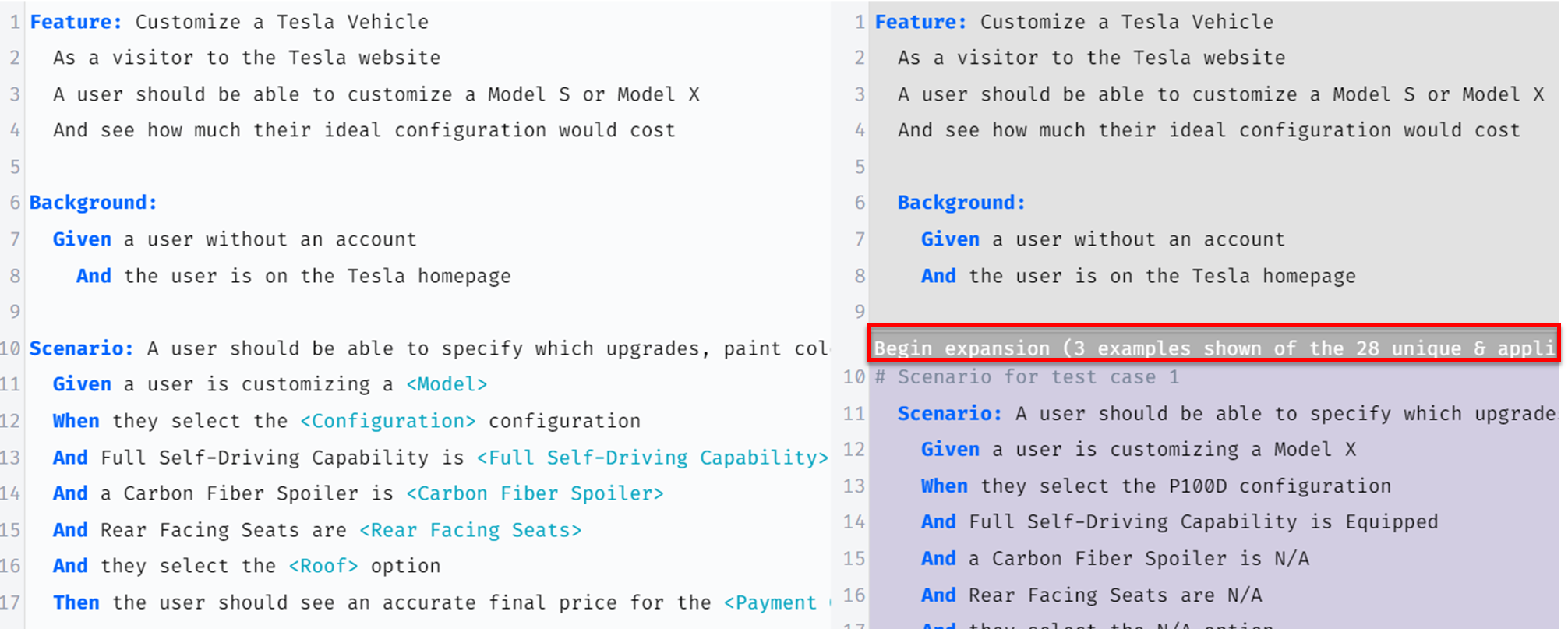Click 'P100D configuration' text in right pane
This screenshot has width=1568, height=629.
click(1280, 486)
